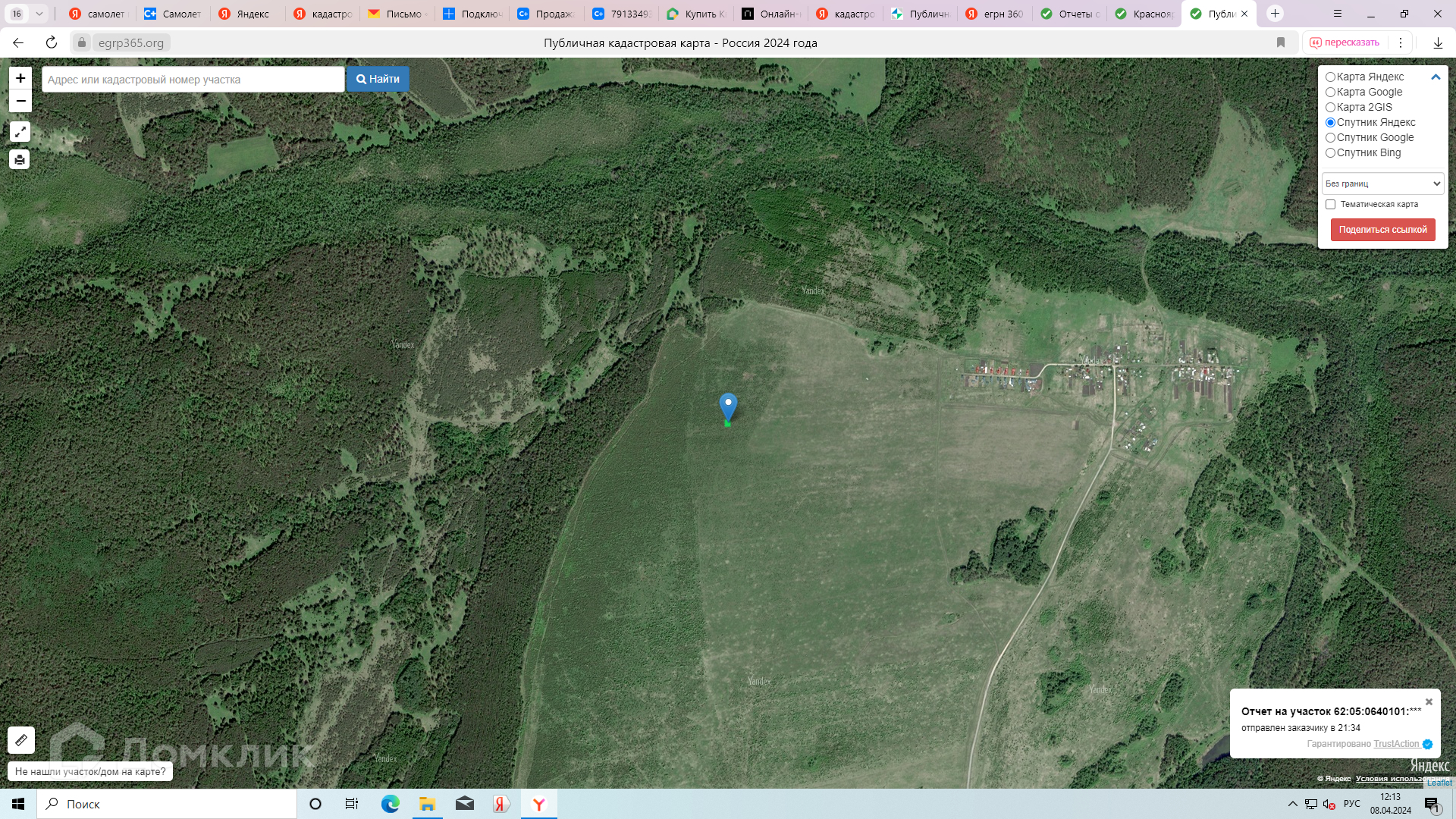Enable Тематическая карта checkbox
The height and width of the screenshot is (819, 1456).
click(1330, 204)
